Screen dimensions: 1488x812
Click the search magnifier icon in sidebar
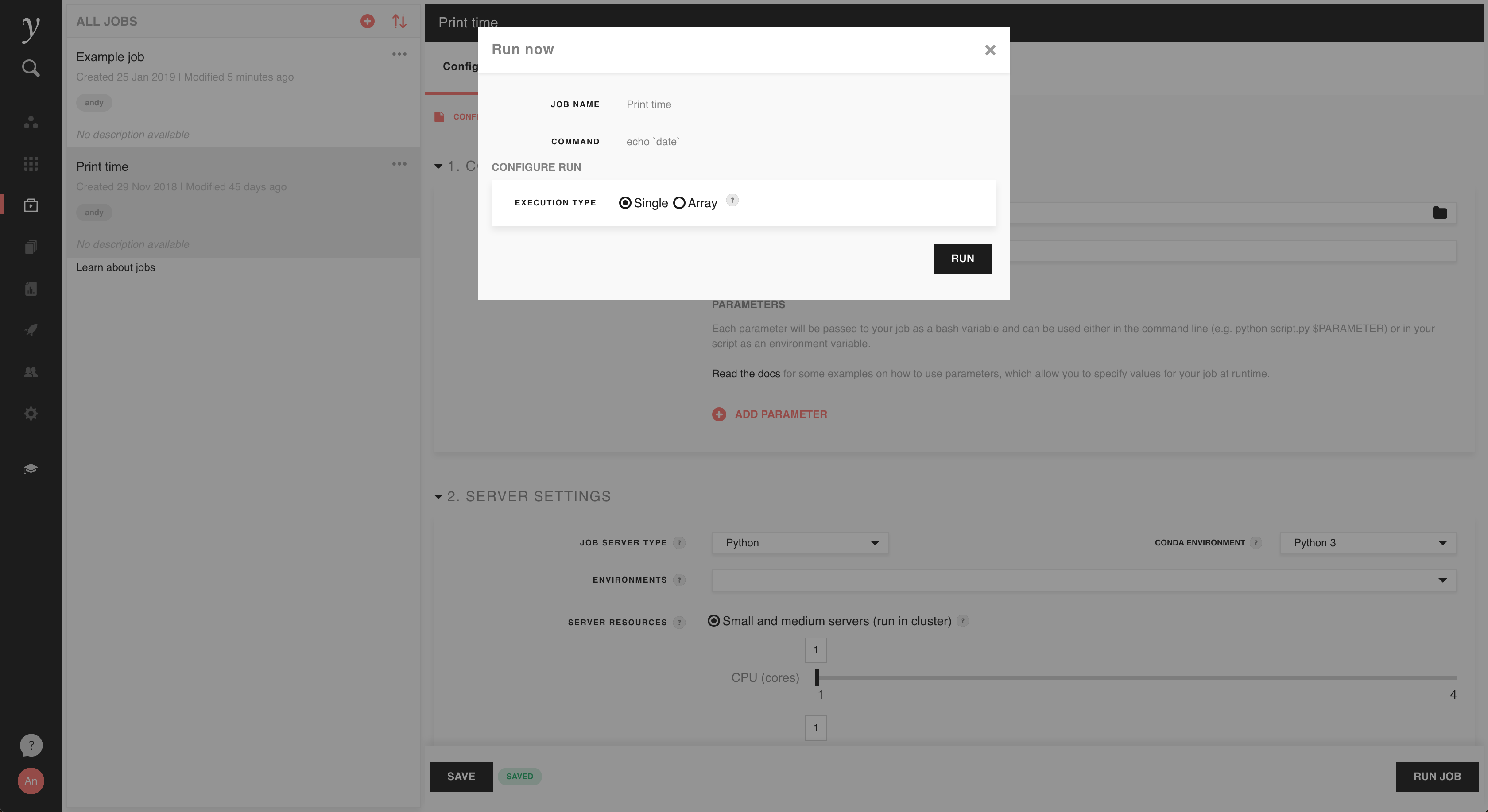31,68
